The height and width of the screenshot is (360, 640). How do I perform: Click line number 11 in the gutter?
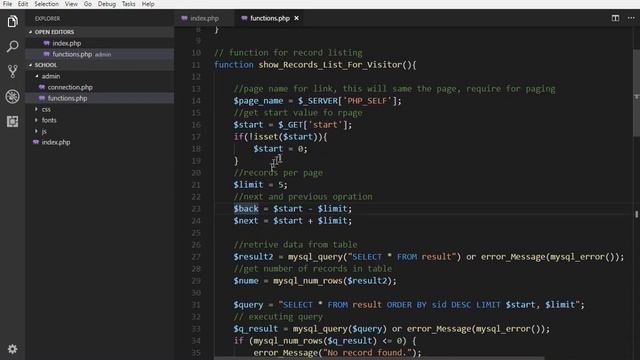tap(196, 65)
